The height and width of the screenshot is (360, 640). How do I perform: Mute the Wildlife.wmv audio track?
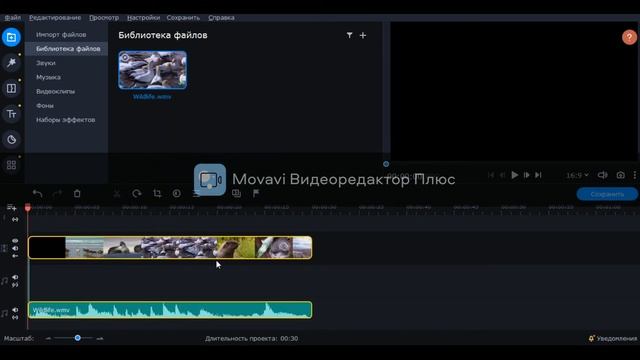pos(15,310)
